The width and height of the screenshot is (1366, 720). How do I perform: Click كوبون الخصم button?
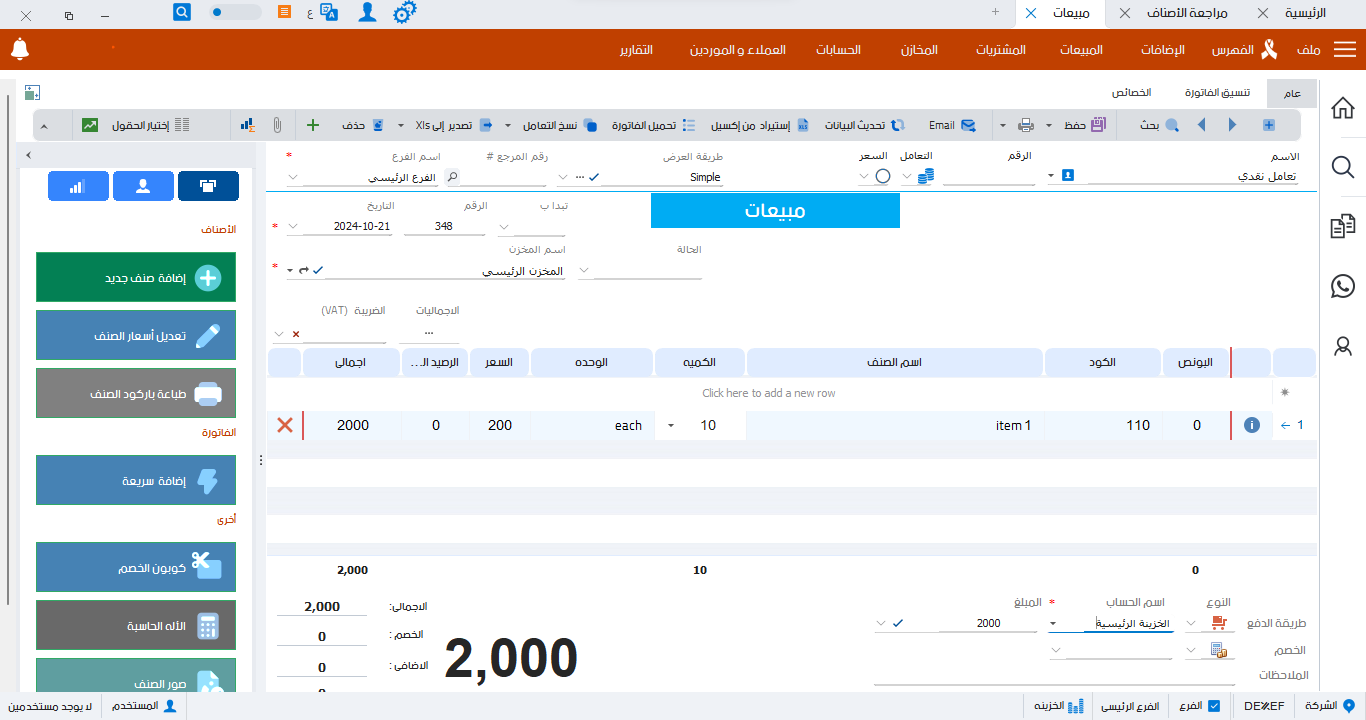click(136, 567)
